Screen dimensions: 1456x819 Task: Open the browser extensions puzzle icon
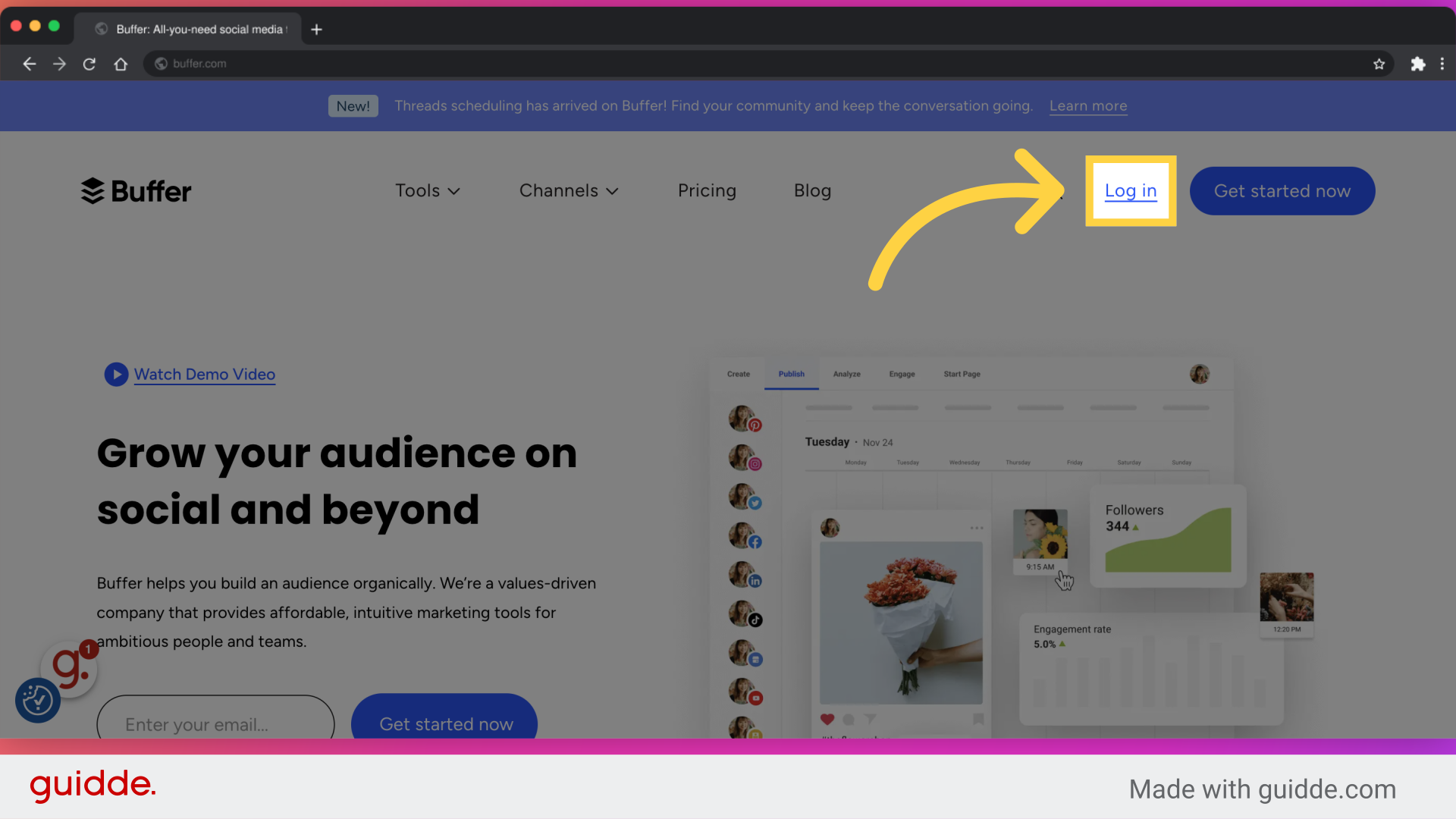[1418, 64]
